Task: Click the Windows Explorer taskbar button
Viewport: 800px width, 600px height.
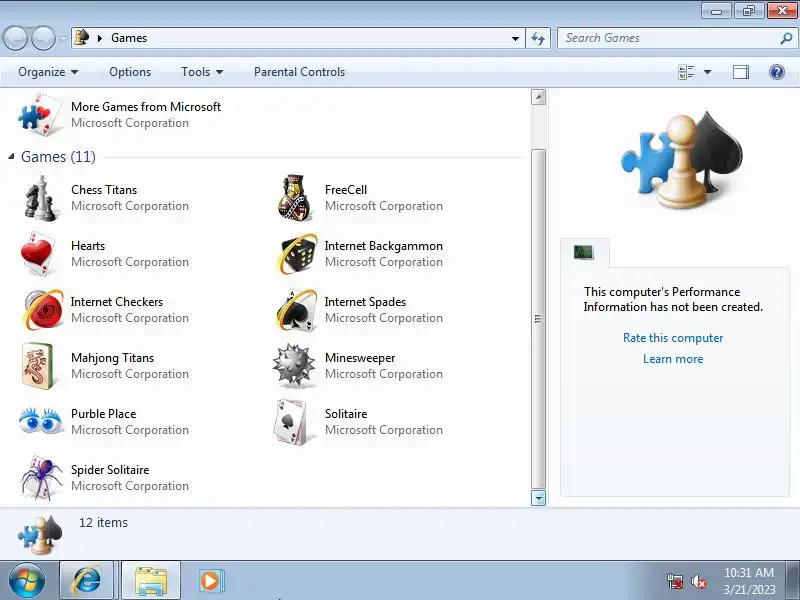Action: click(x=151, y=581)
